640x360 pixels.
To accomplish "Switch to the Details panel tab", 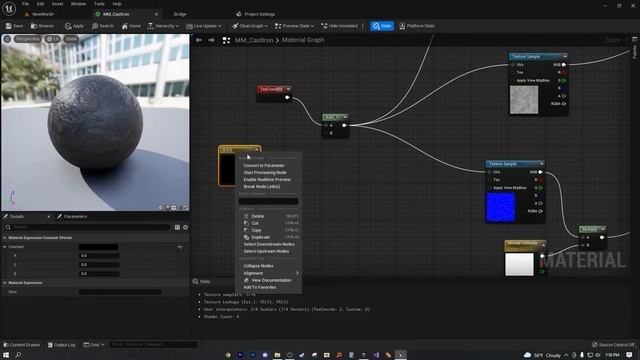I will pos(17,217).
